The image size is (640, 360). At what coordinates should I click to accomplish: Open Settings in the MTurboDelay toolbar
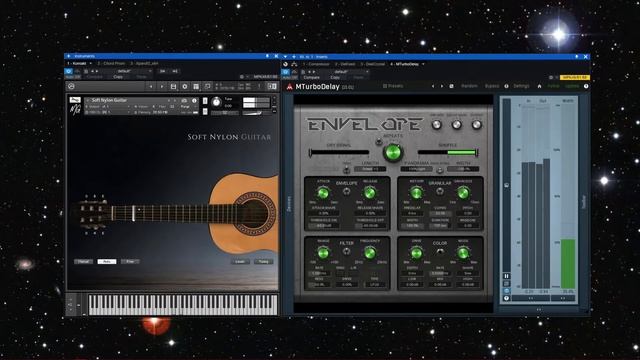coord(521,86)
